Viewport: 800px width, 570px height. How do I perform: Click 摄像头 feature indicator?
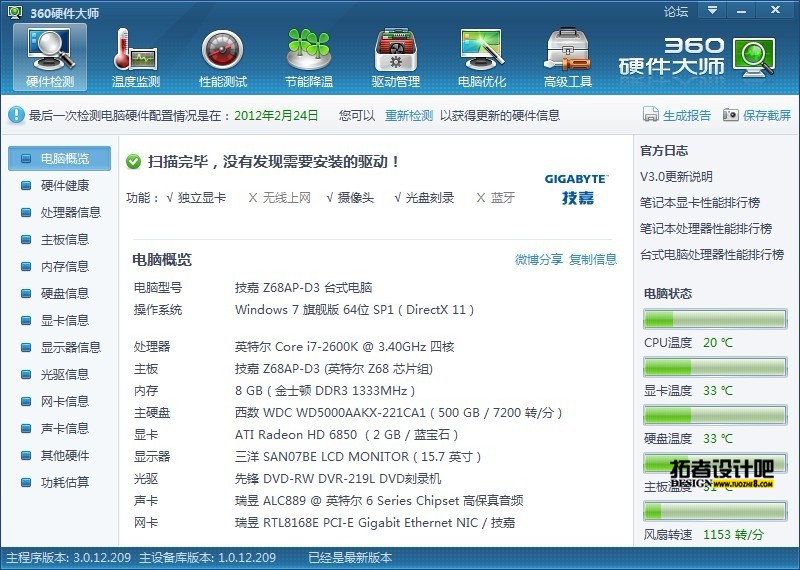(350, 197)
